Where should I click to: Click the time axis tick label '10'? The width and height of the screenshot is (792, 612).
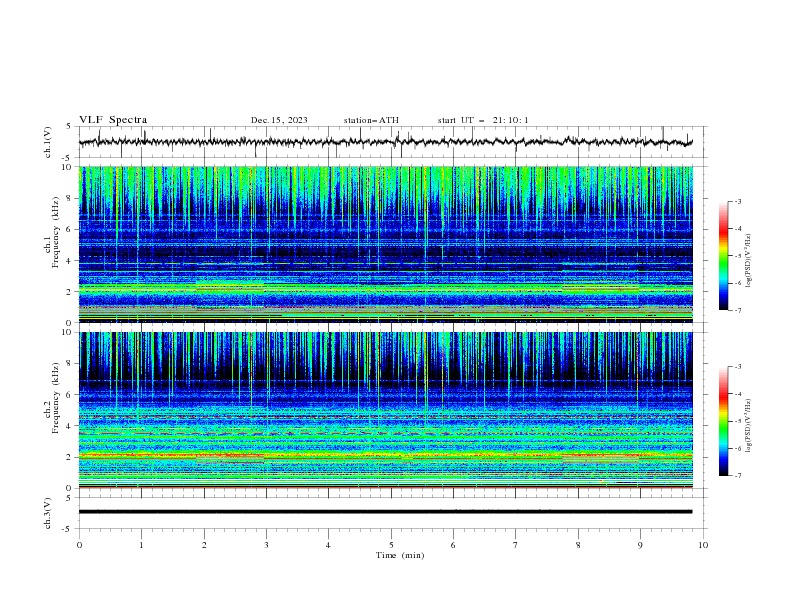[x=703, y=545]
